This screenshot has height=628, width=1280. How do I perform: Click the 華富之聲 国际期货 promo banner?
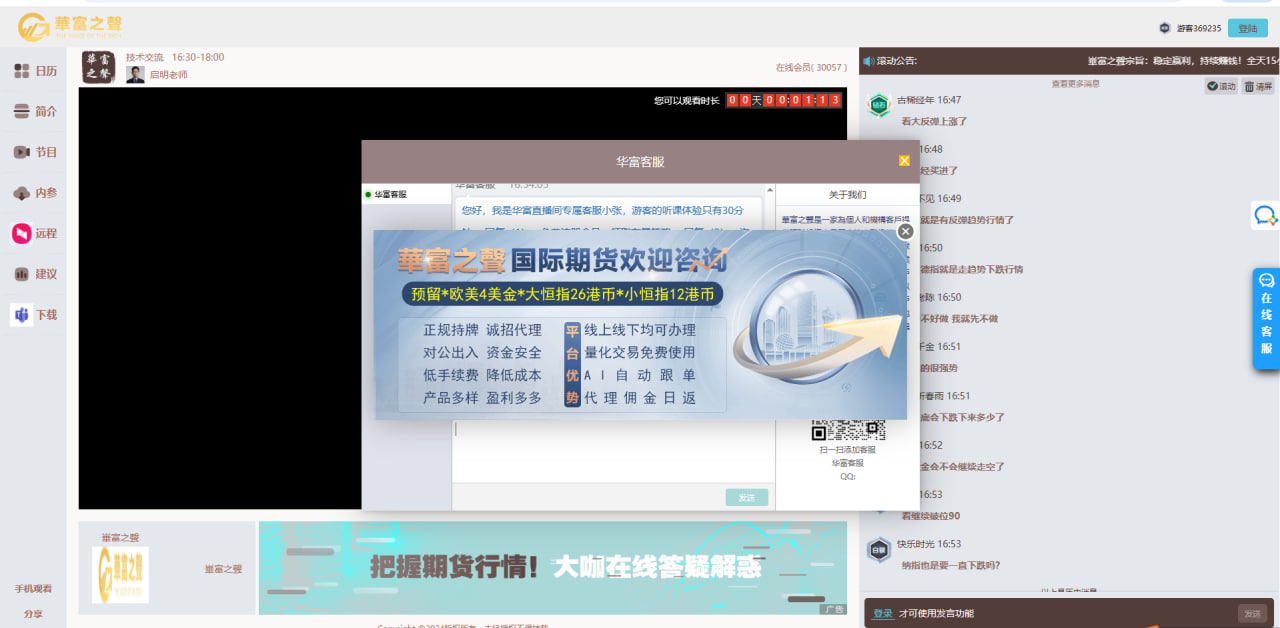(640, 325)
